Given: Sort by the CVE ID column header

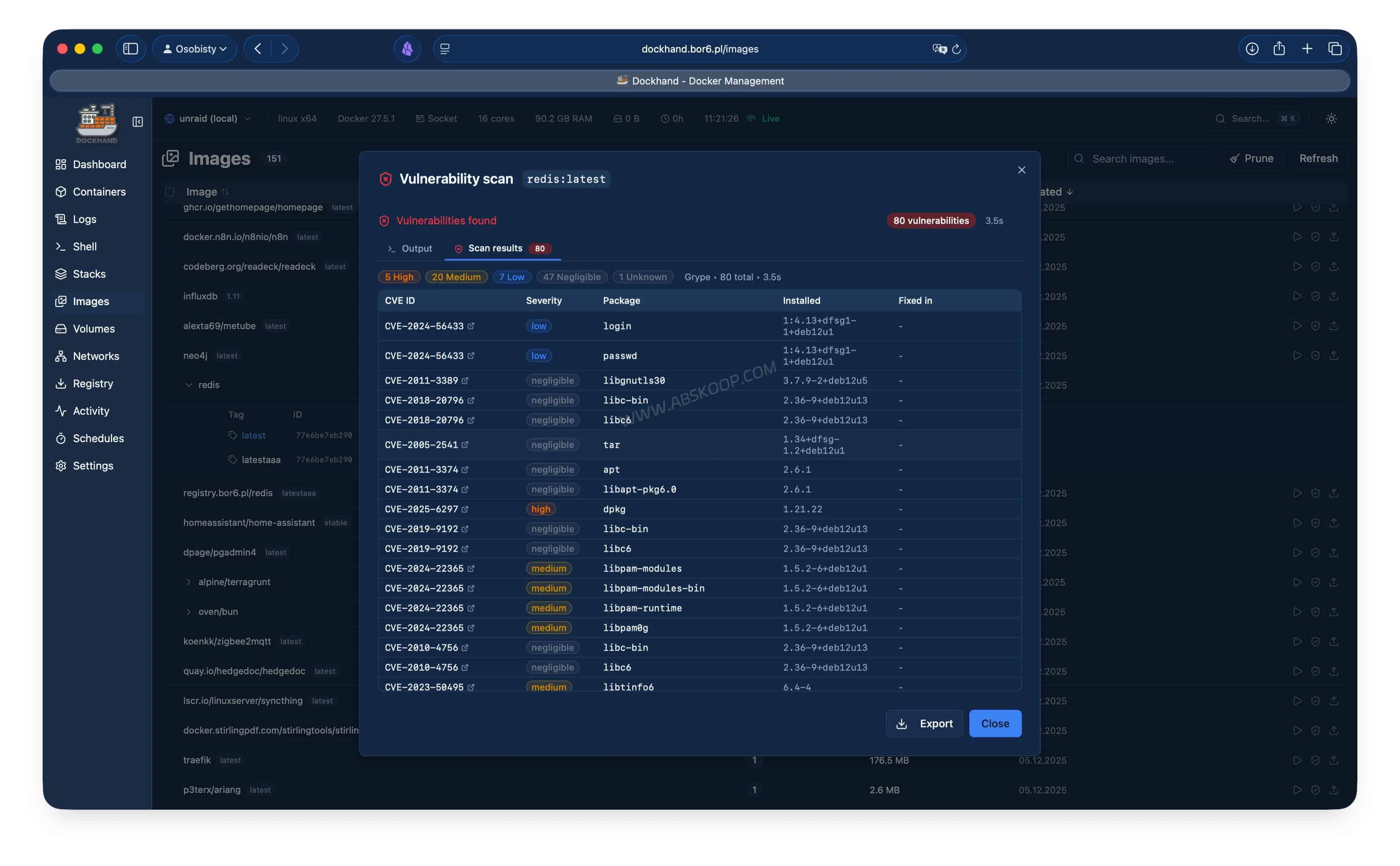Looking at the screenshot, I should [x=400, y=301].
